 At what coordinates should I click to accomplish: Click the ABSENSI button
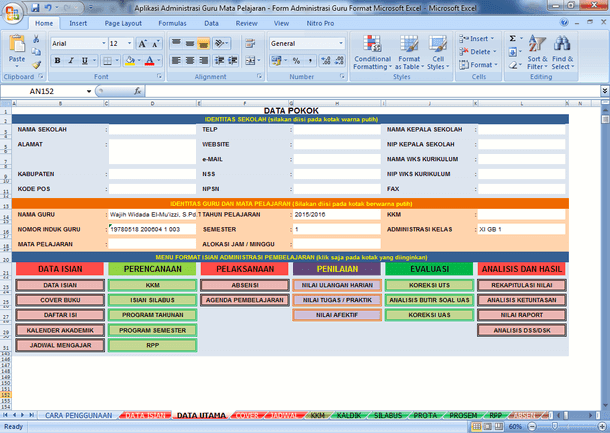pos(245,285)
